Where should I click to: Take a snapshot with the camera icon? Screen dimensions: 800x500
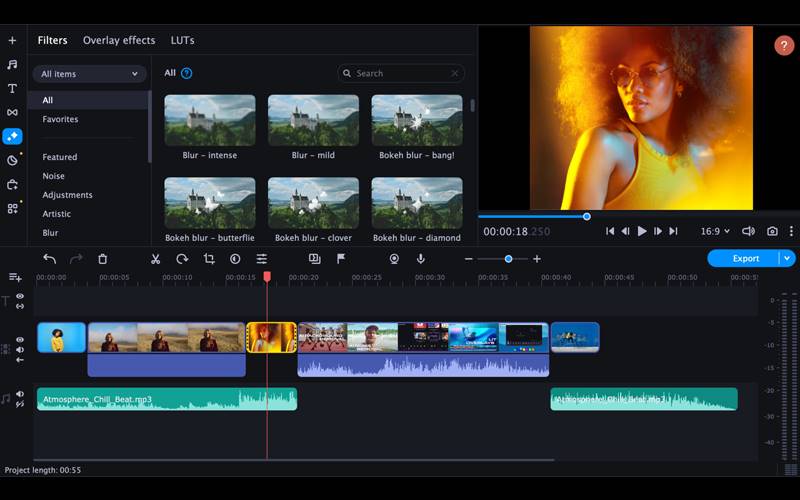(x=772, y=231)
